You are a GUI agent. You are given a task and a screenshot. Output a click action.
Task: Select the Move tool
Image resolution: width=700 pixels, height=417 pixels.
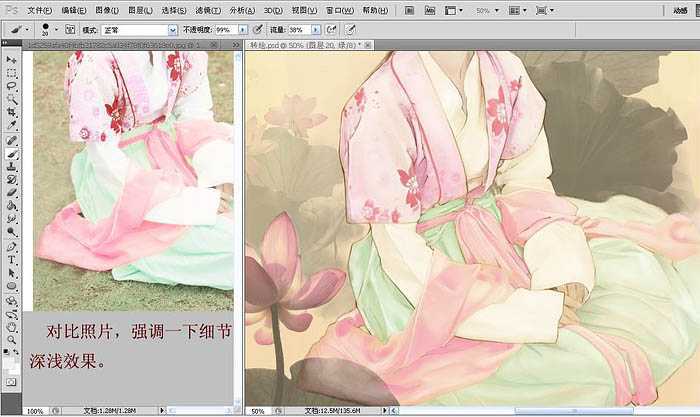pyautogui.click(x=12, y=60)
